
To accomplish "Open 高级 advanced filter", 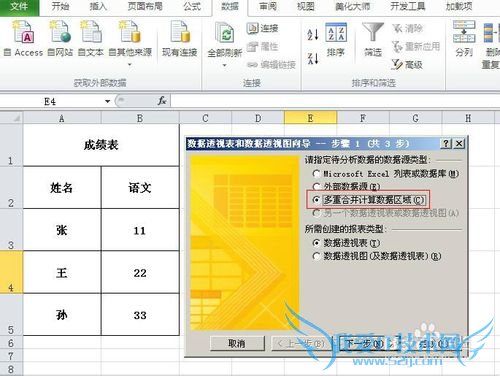I will [x=407, y=64].
